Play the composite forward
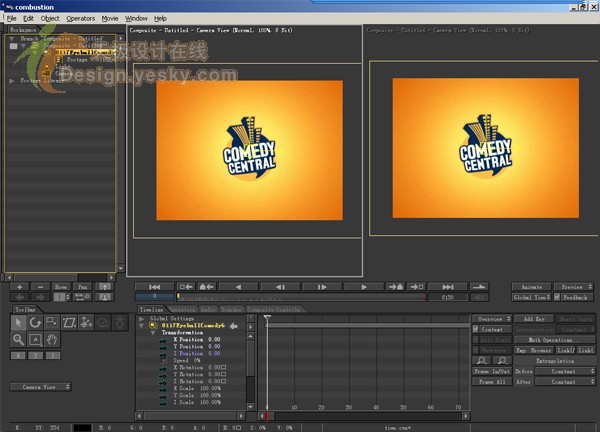600x432 pixels. click(364, 287)
